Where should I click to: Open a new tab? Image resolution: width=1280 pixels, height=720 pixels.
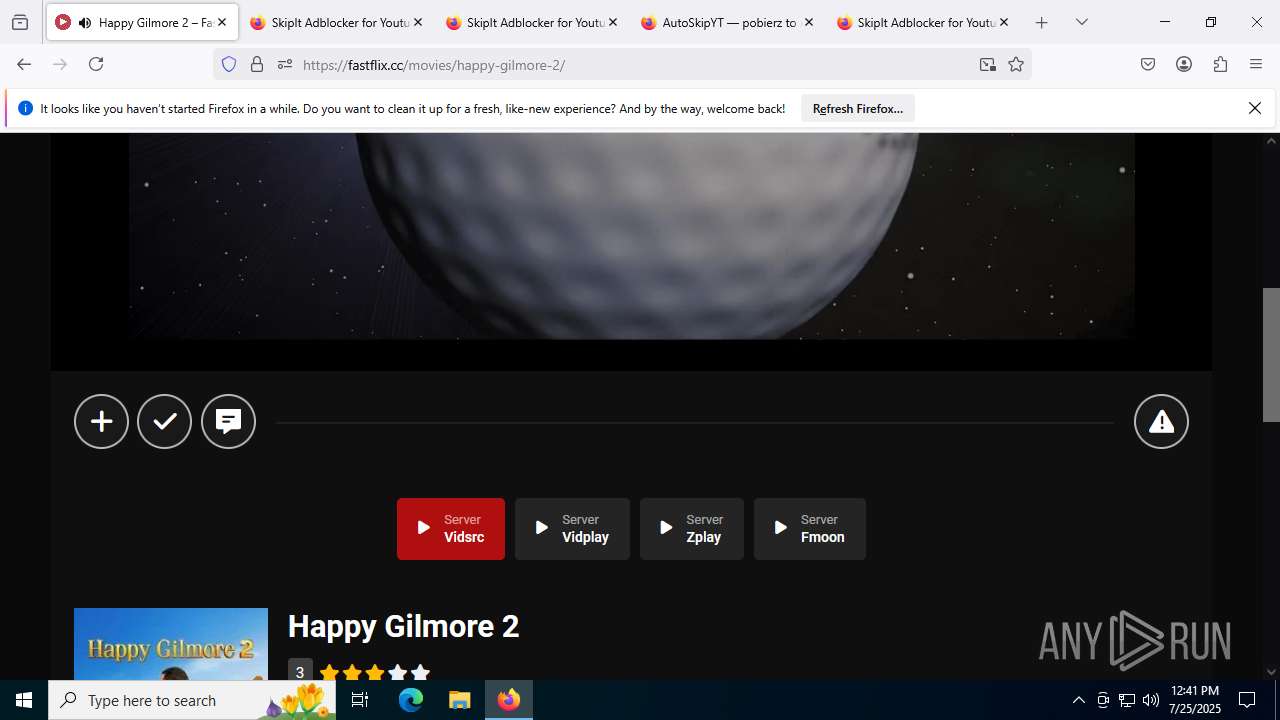pos(1042,22)
